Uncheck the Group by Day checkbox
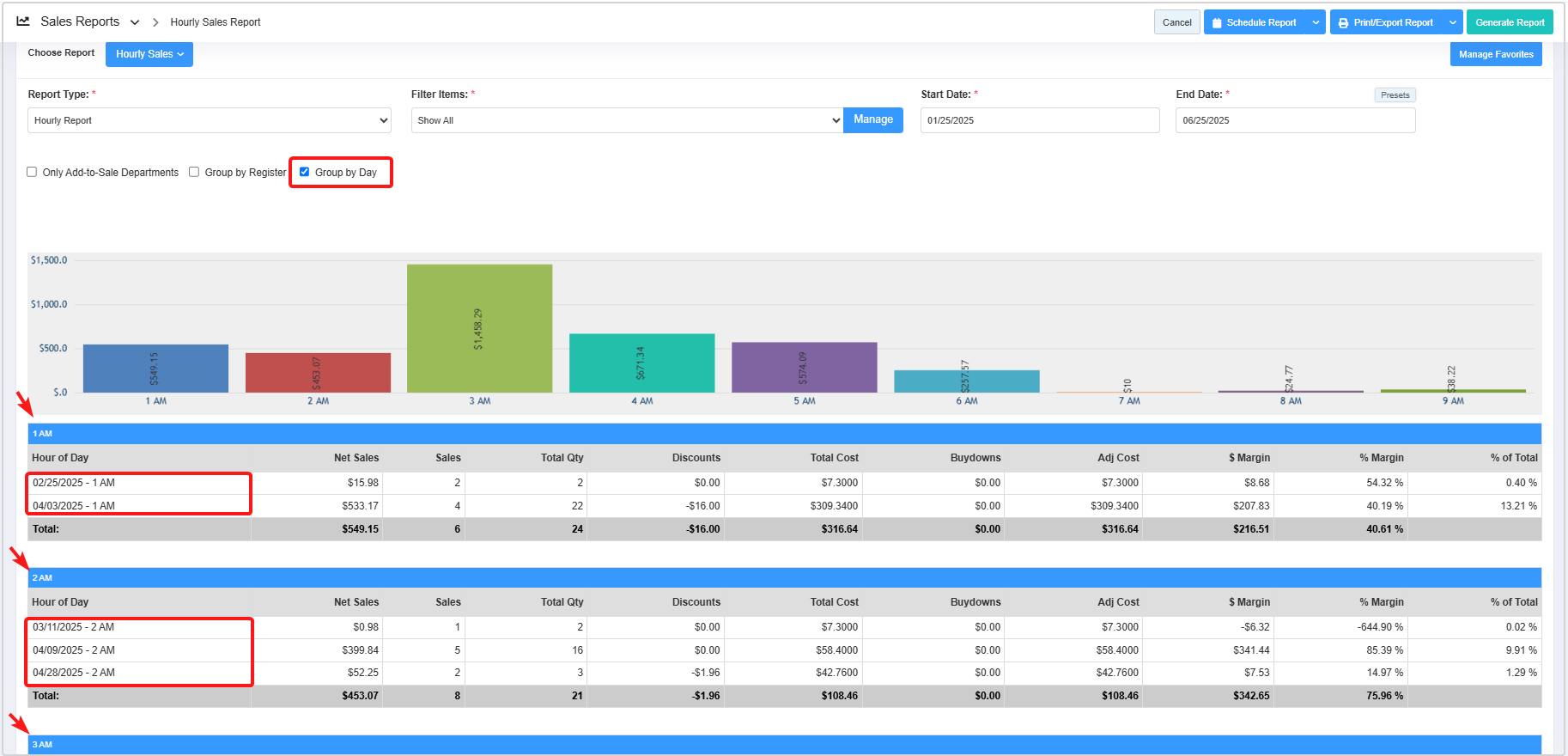Image resolution: width=1568 pixels, height=756 pixels. (304, 172)
